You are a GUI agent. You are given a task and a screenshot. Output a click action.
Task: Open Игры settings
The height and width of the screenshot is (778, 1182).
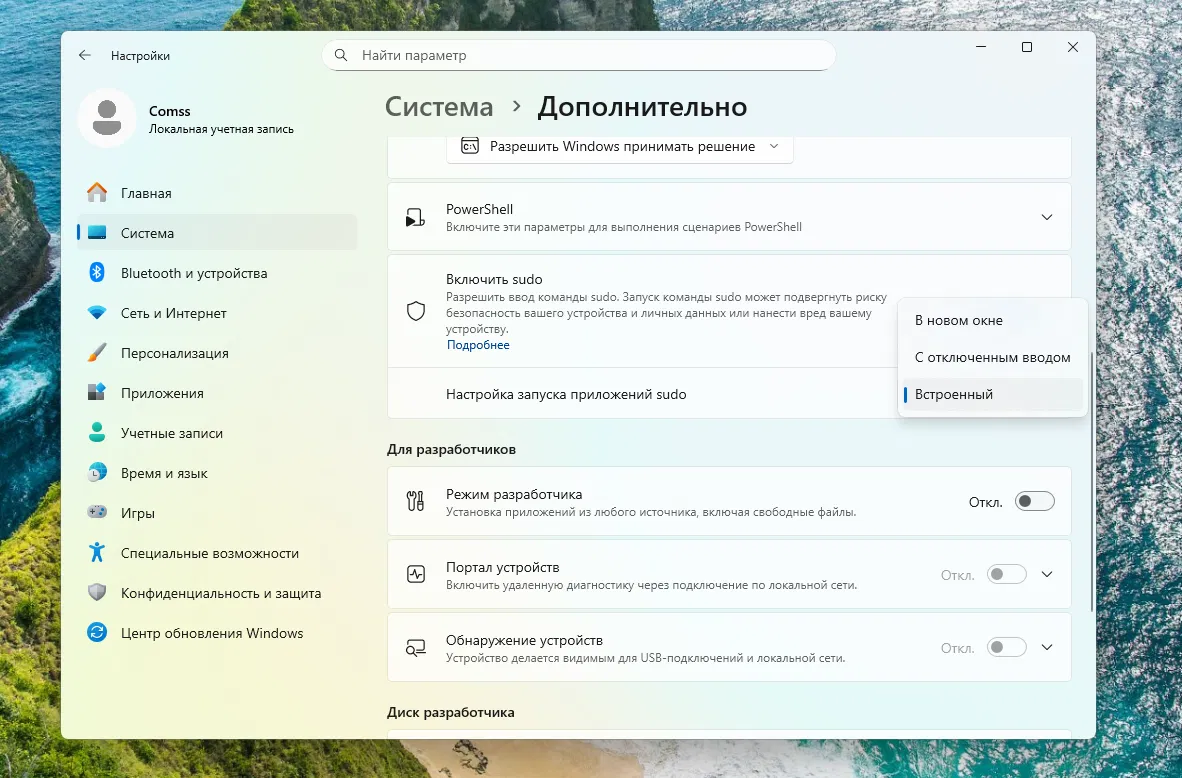217,513
